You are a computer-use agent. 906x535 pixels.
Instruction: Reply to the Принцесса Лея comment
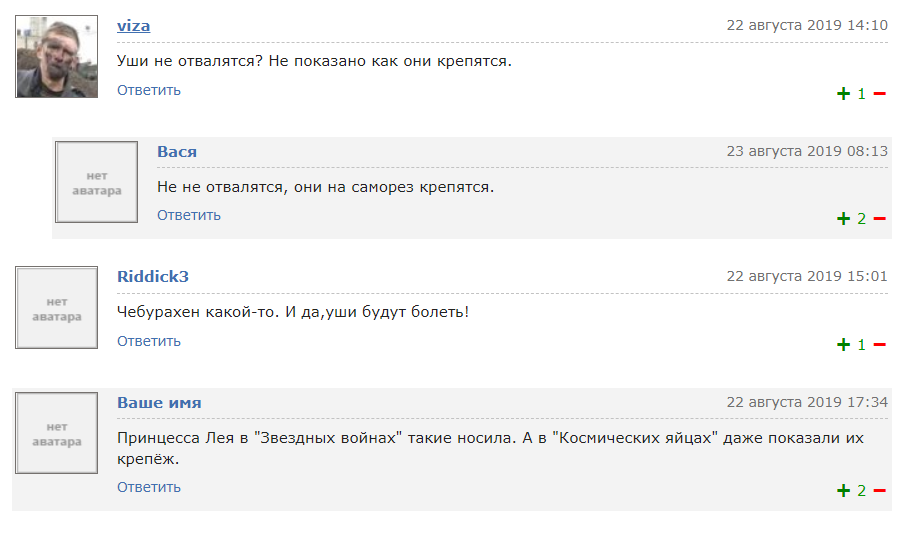click(148, 488)
